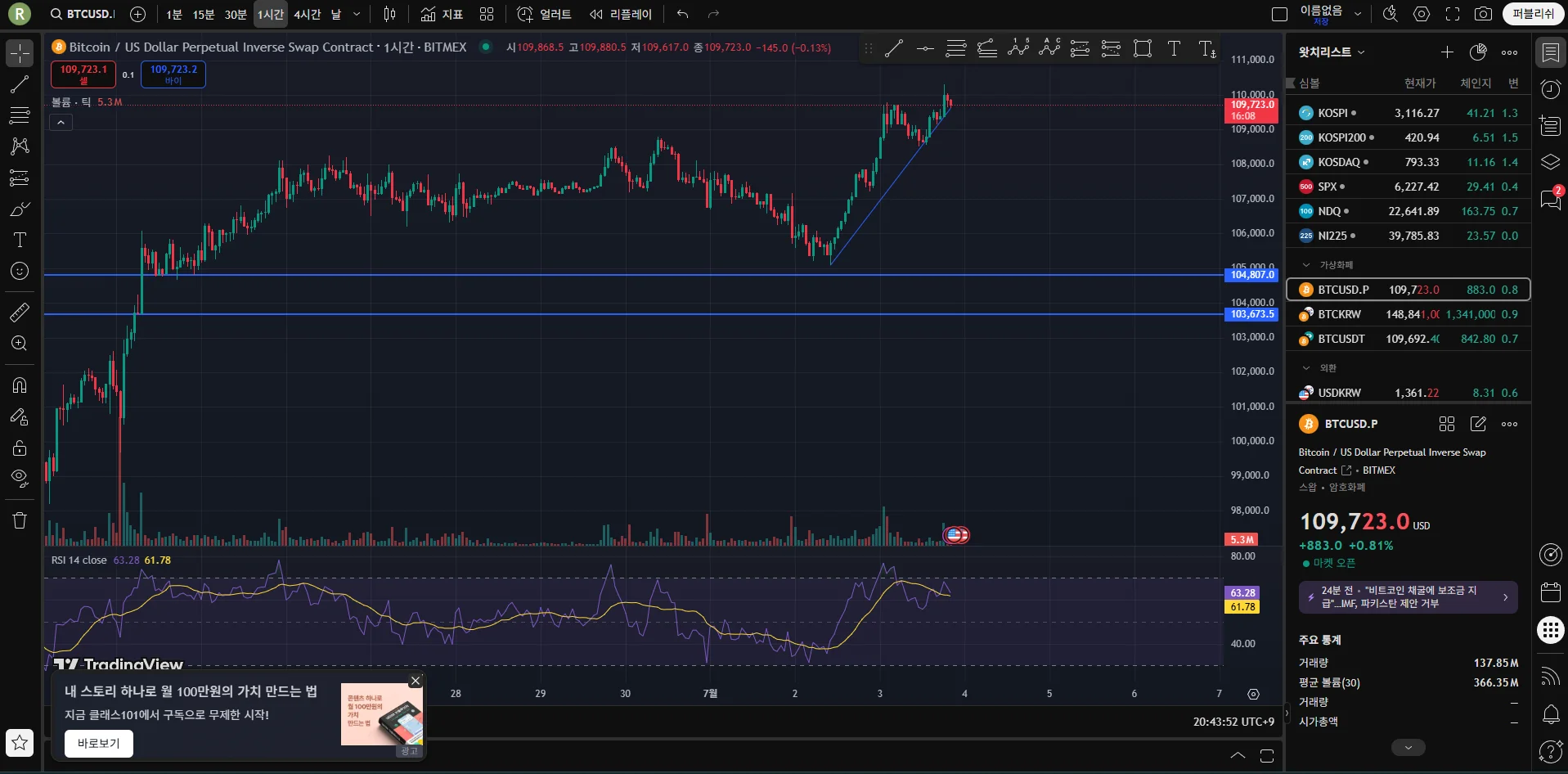
Task: Click the 바이 buy price button
Action: [x=173, y=74]
